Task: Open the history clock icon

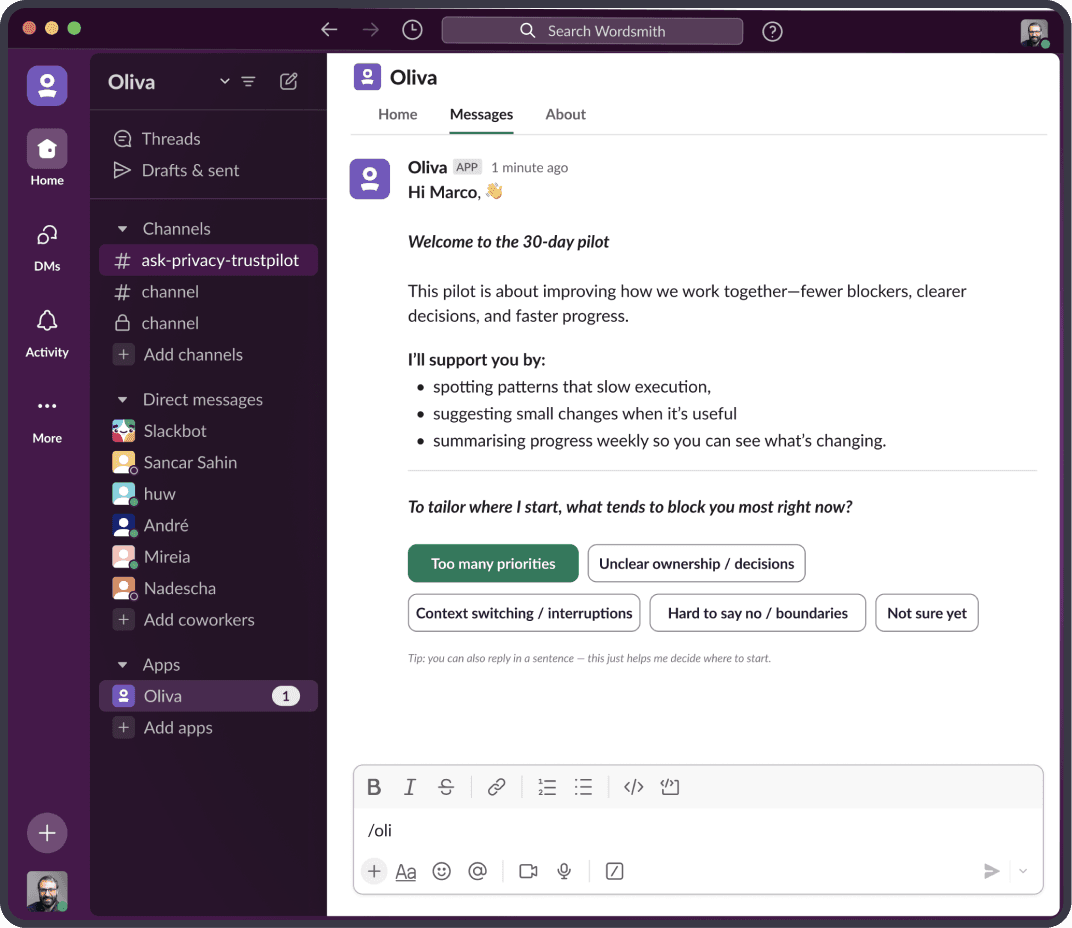Action: point(412,30)
